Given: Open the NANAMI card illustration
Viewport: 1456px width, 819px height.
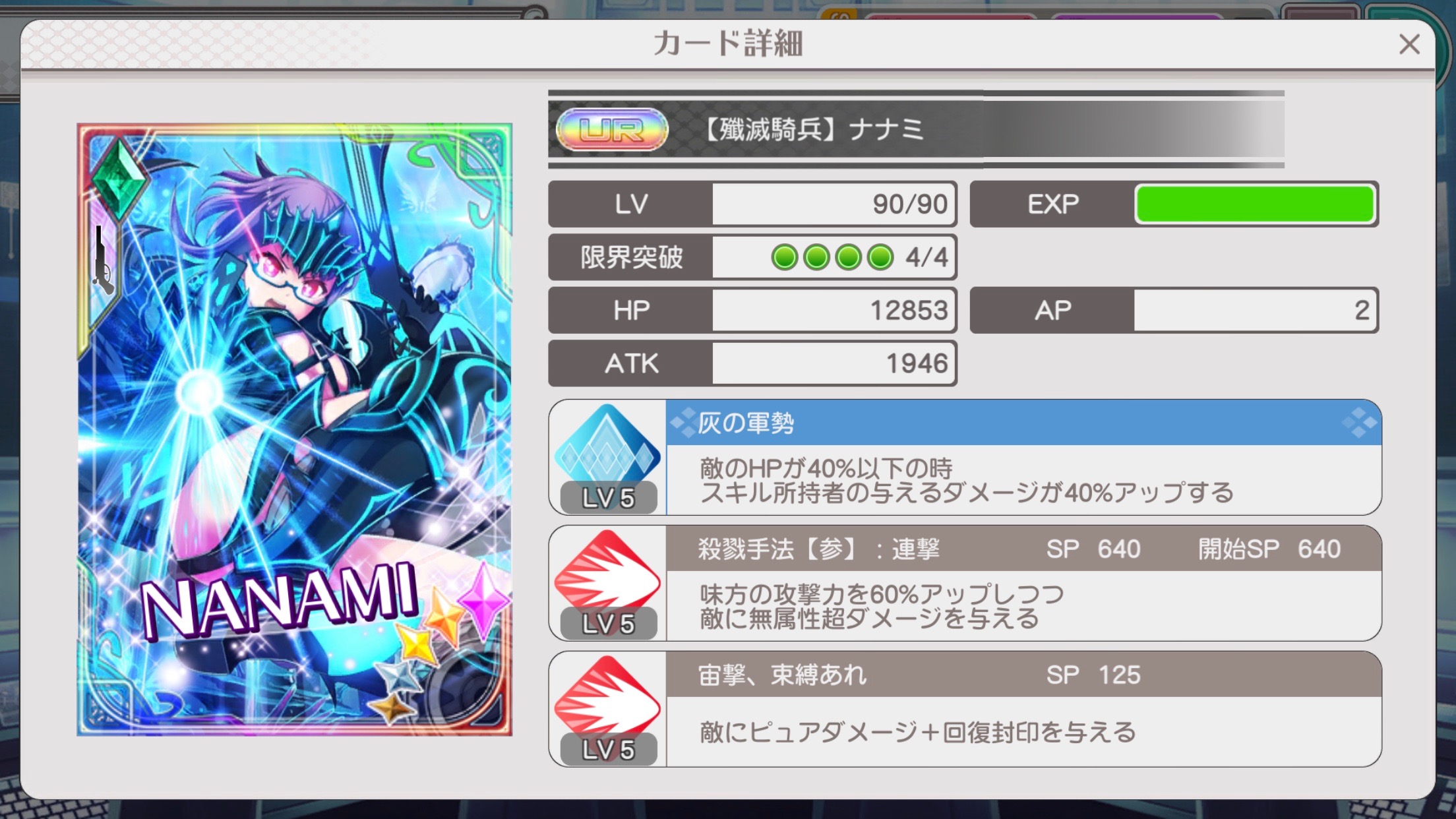Looking at the screenshot, I should 295,429.
